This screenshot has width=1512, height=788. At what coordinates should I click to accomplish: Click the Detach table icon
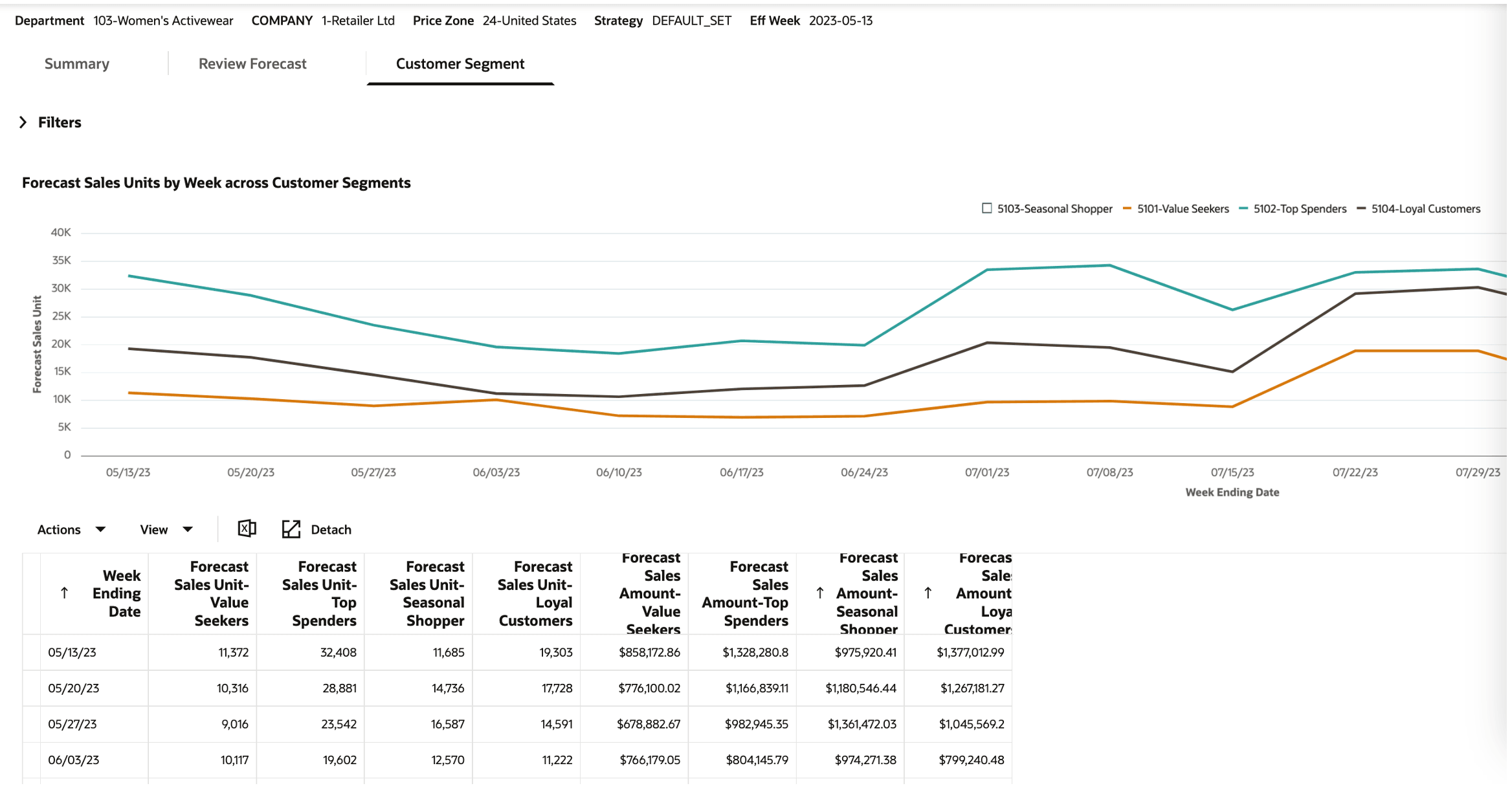291,529
